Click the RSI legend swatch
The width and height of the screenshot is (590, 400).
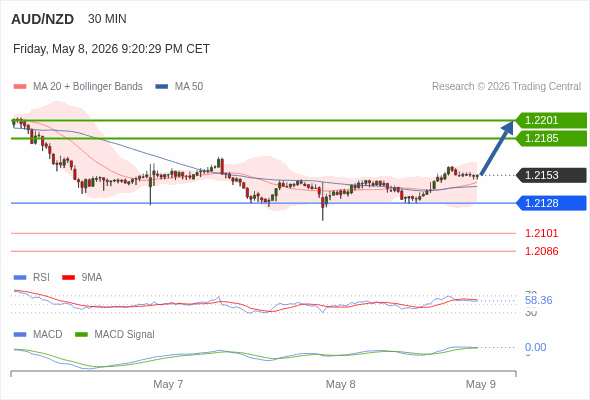pos(20,278)
